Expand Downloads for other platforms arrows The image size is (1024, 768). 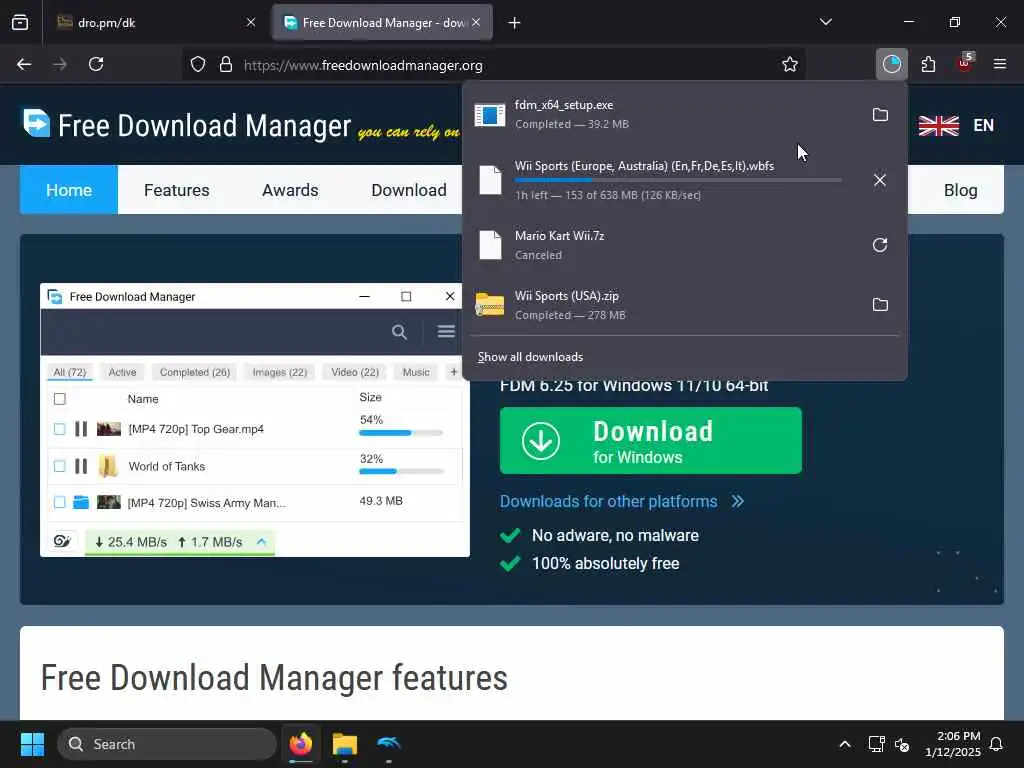[x=737, y=502]
